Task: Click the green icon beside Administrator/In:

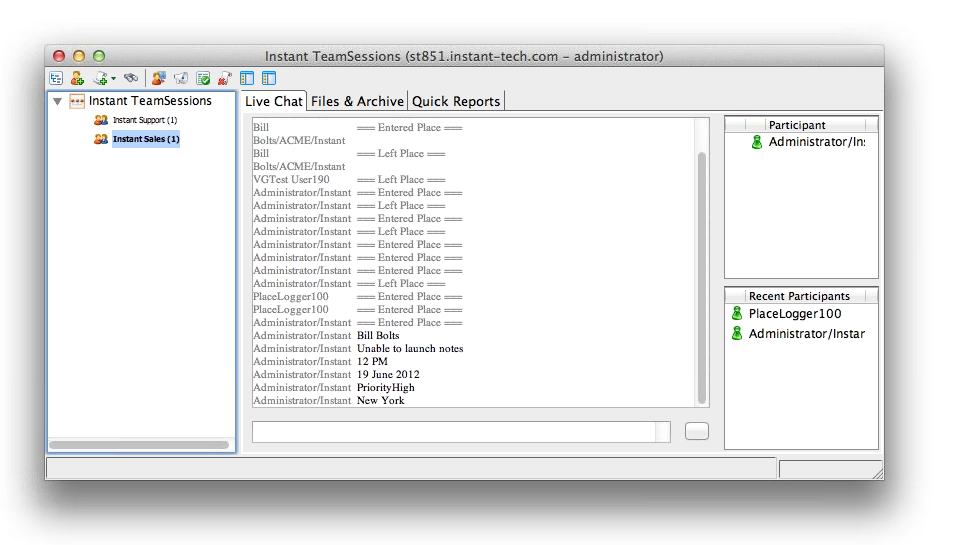Action: click(757, 142)
